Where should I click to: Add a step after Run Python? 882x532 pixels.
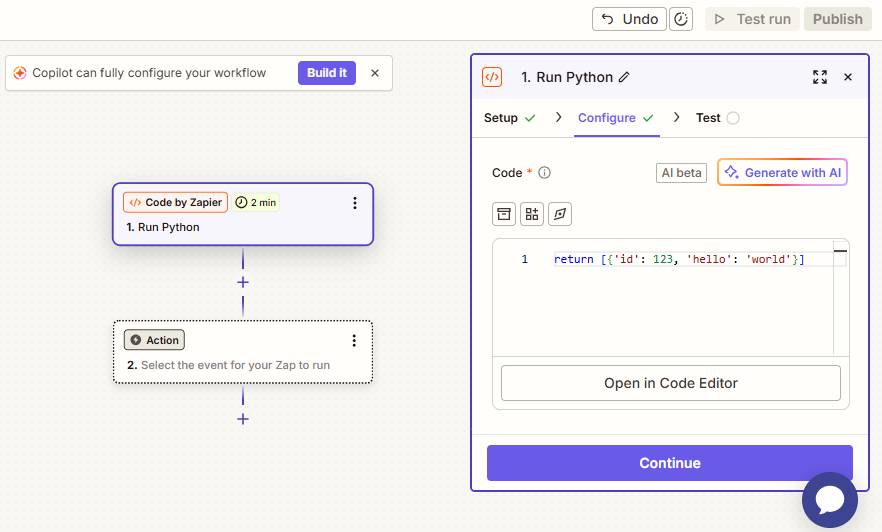click(x=243, y=282)
